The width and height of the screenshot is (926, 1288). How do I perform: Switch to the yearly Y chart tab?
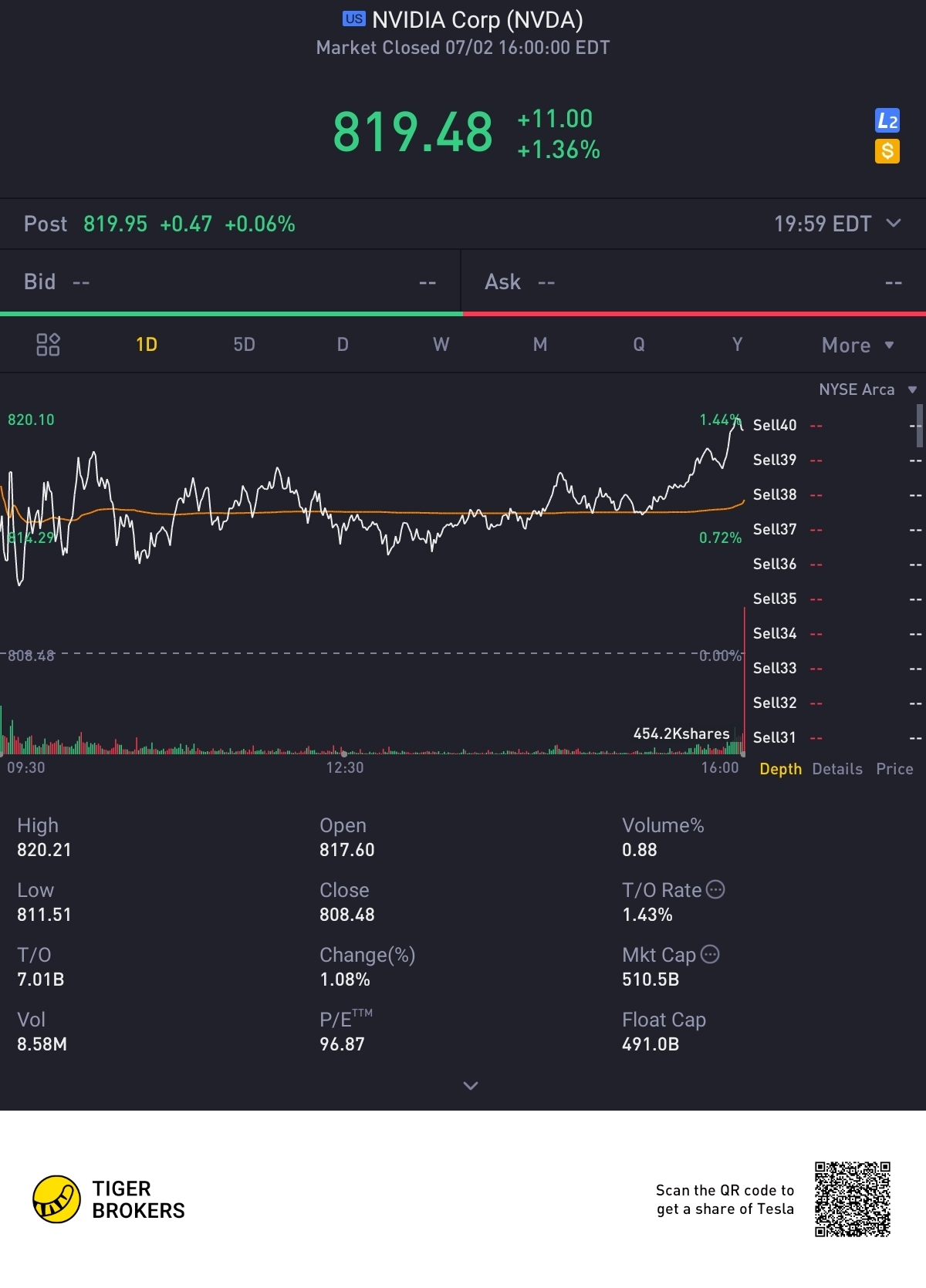pyautogui.click(x=737, y=345)
